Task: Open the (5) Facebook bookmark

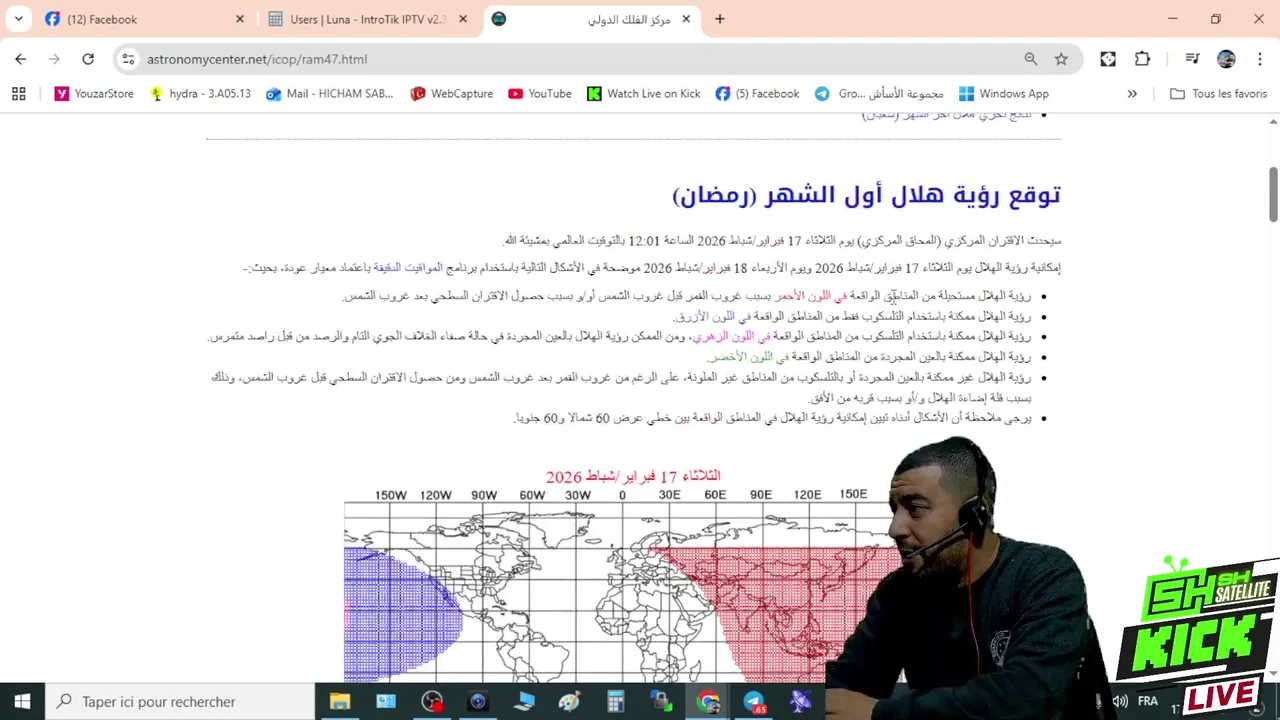Action: pos(757,93)
